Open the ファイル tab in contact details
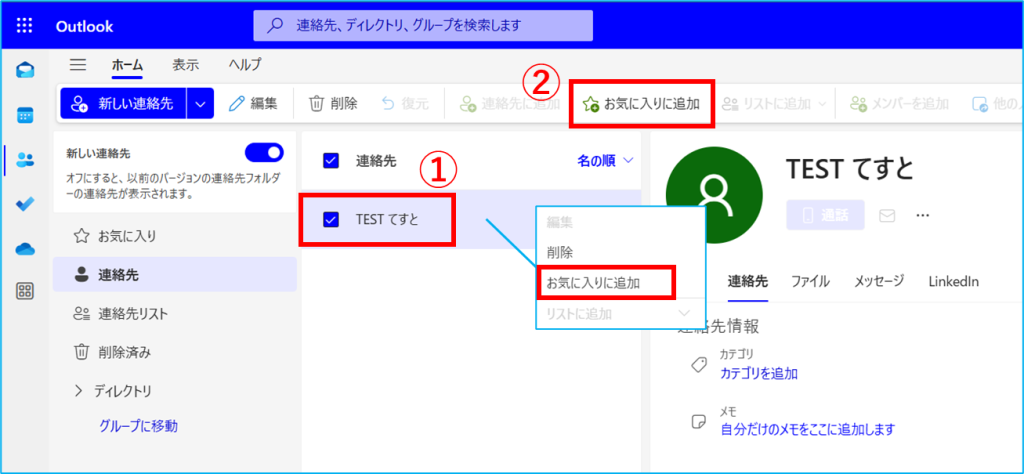Screen dimensions: 1024x474 click(810, 281)
